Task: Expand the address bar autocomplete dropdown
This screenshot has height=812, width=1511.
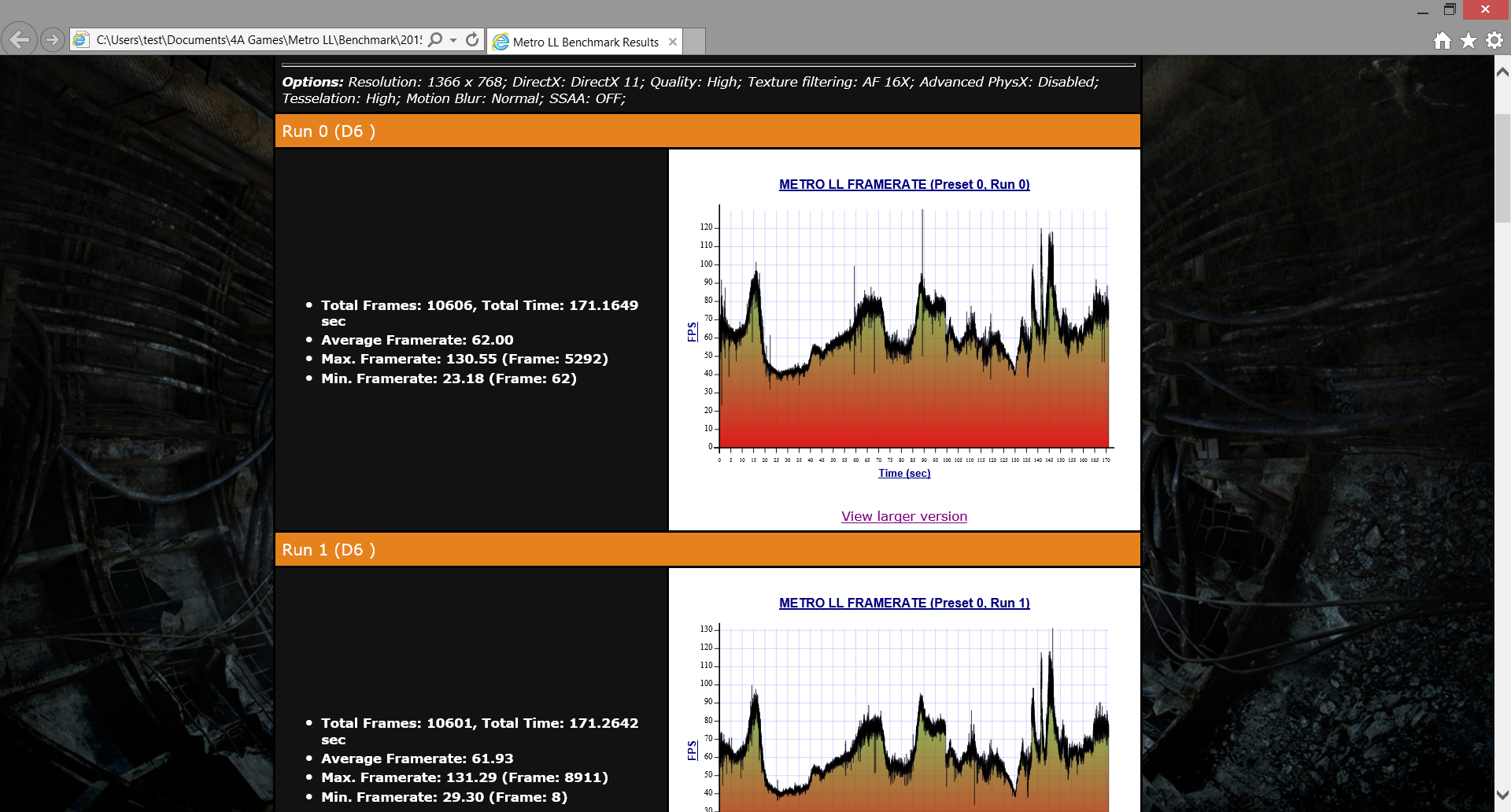Action: coord(453,40)
